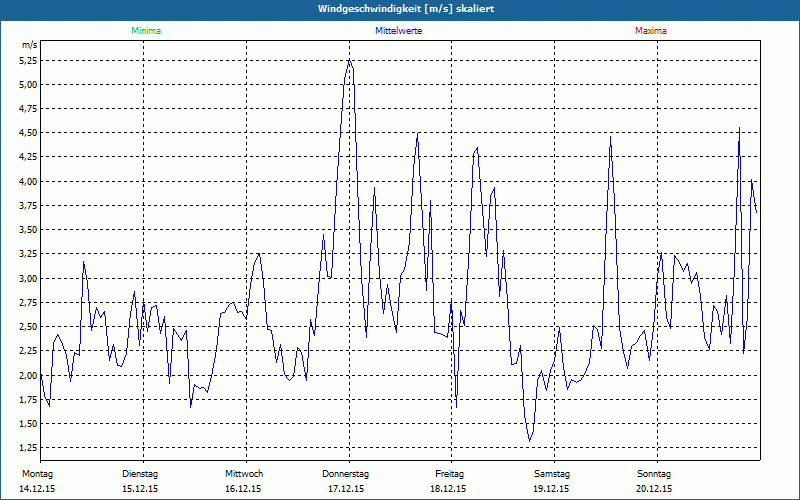Viewport: 800px width, 500px height.
Task: Click the date 15.12.15
Action: point(140,489)
